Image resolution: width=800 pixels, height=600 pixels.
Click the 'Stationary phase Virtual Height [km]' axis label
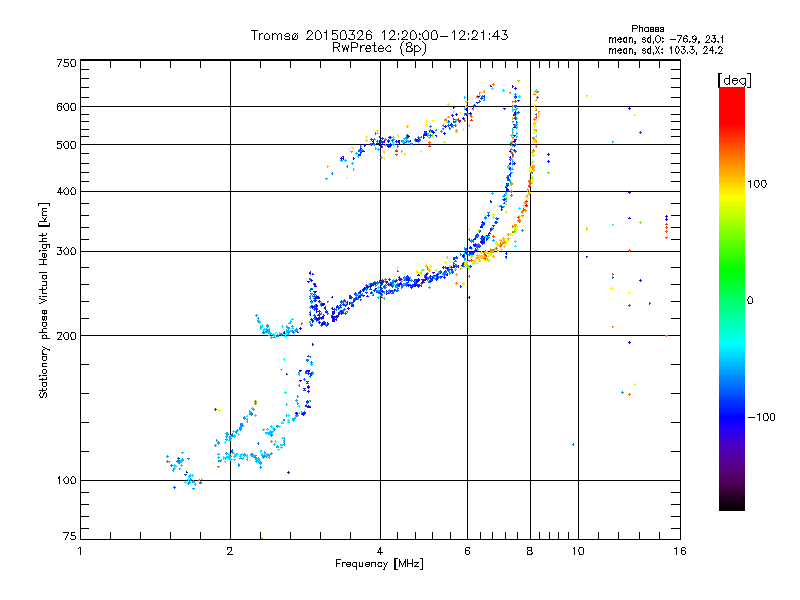(x=44, y=300)
